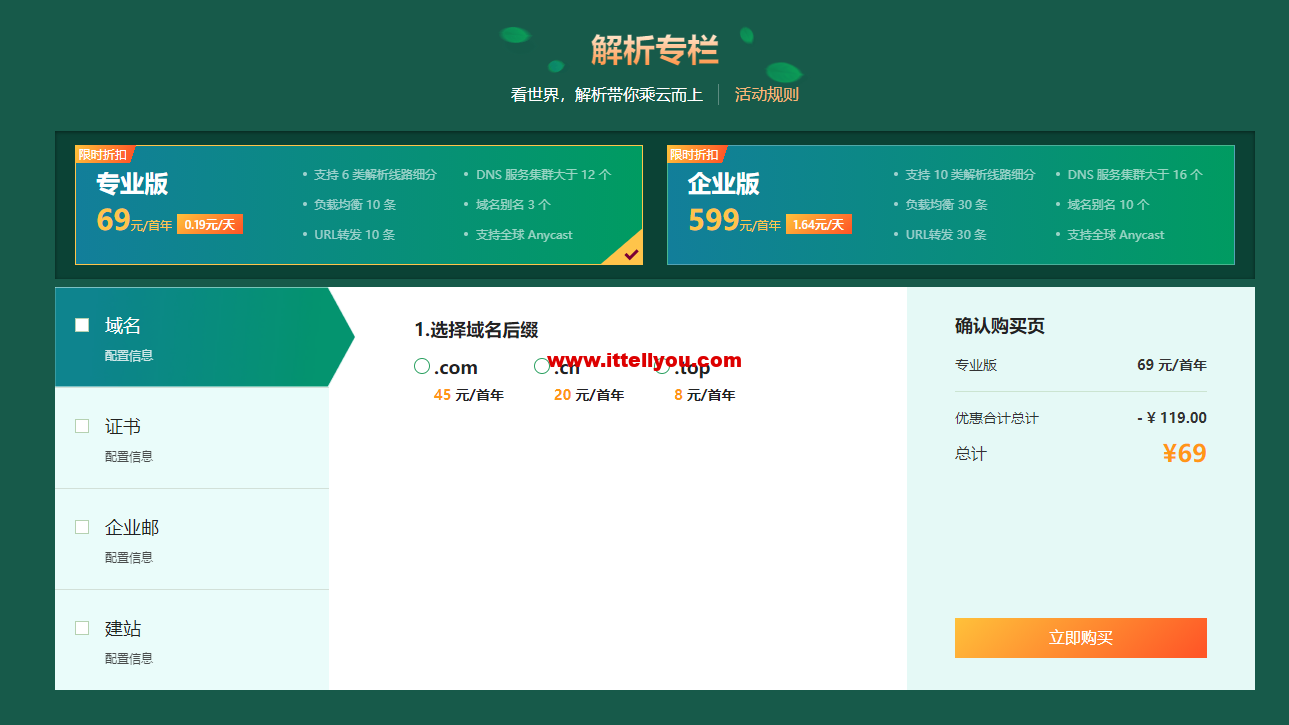Toggle the 企业邮 checkbox in sidebar
This screenshot has height=725, width=1289.
click(x=82, y=527)
